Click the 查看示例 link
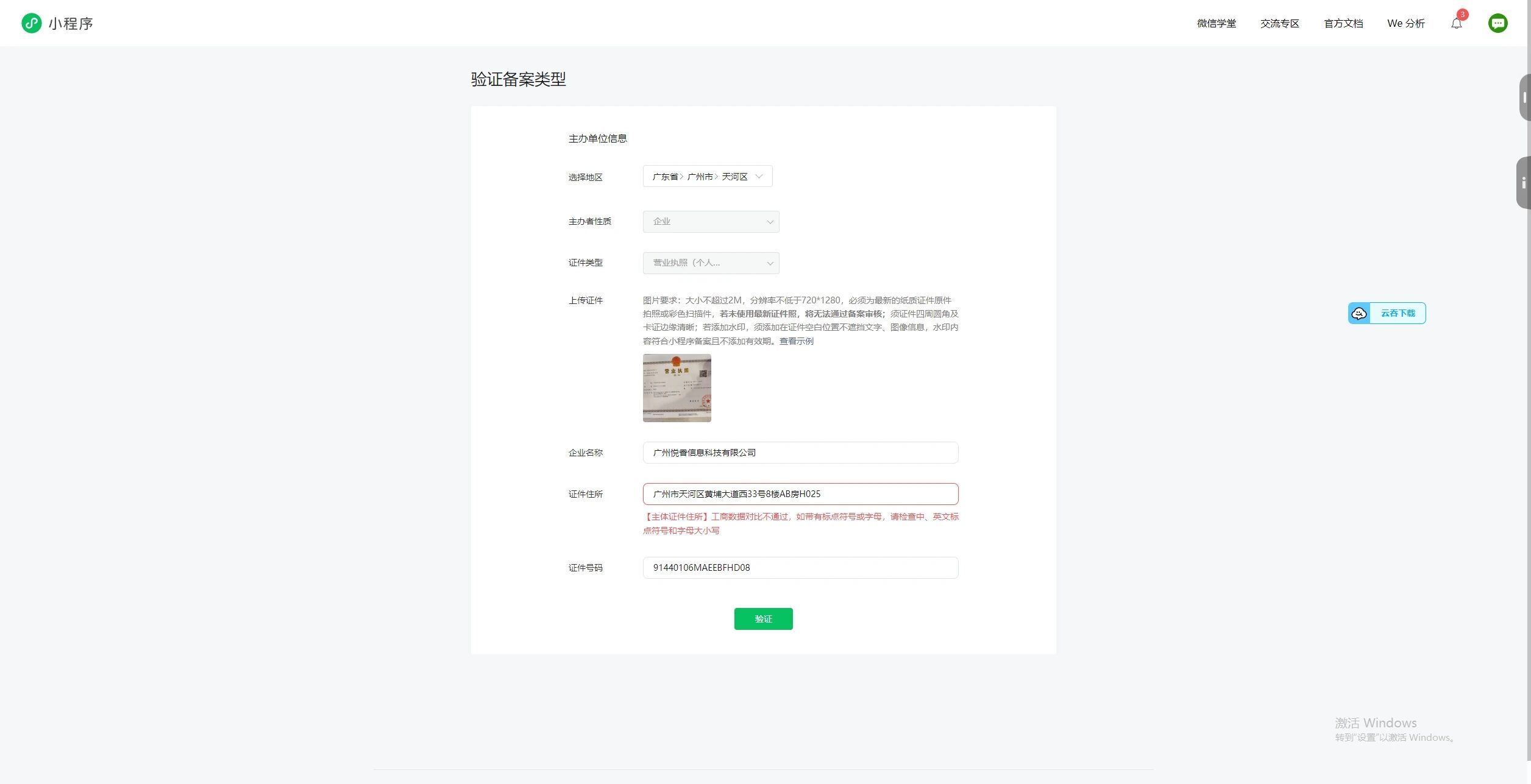Viewport: 1531px width, 784px height. click(x=796, y=341)
